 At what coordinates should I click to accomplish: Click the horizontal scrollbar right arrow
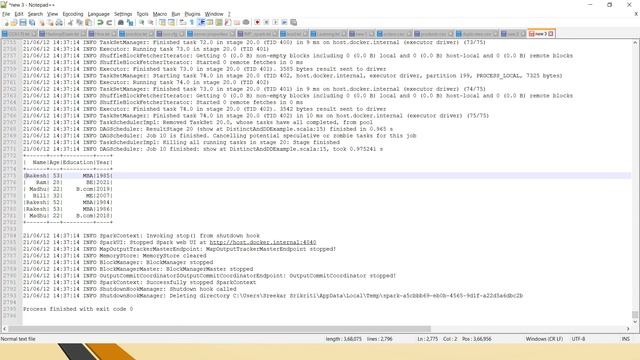(628, 329)
